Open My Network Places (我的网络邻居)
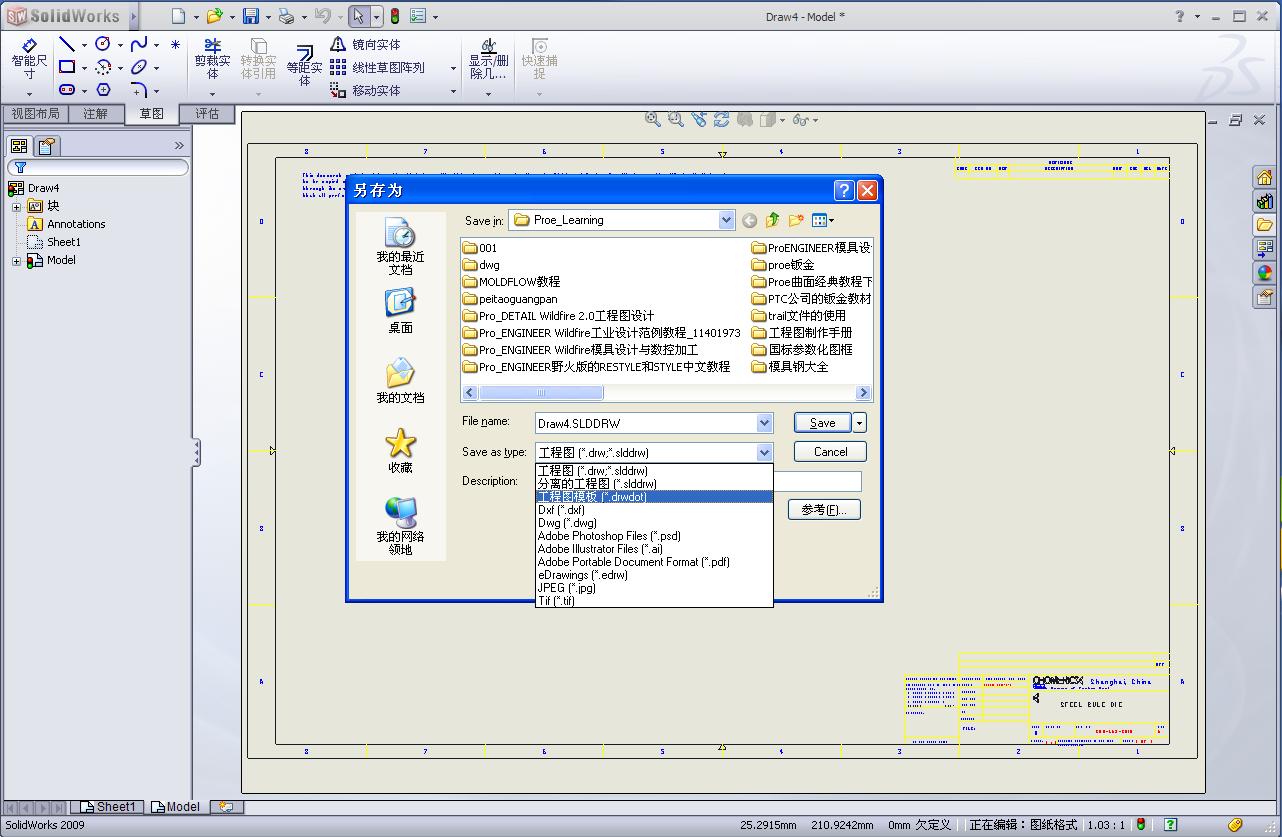 [400, 526]
